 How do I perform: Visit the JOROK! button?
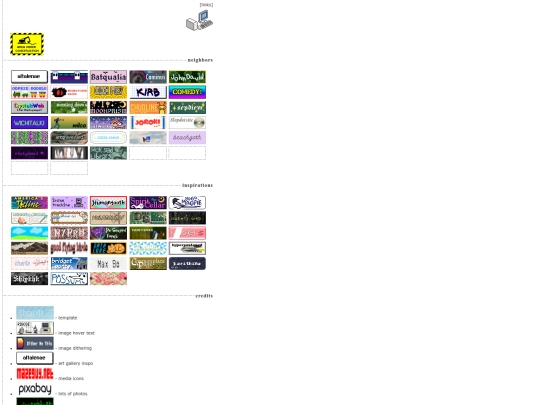click(148, 122)
